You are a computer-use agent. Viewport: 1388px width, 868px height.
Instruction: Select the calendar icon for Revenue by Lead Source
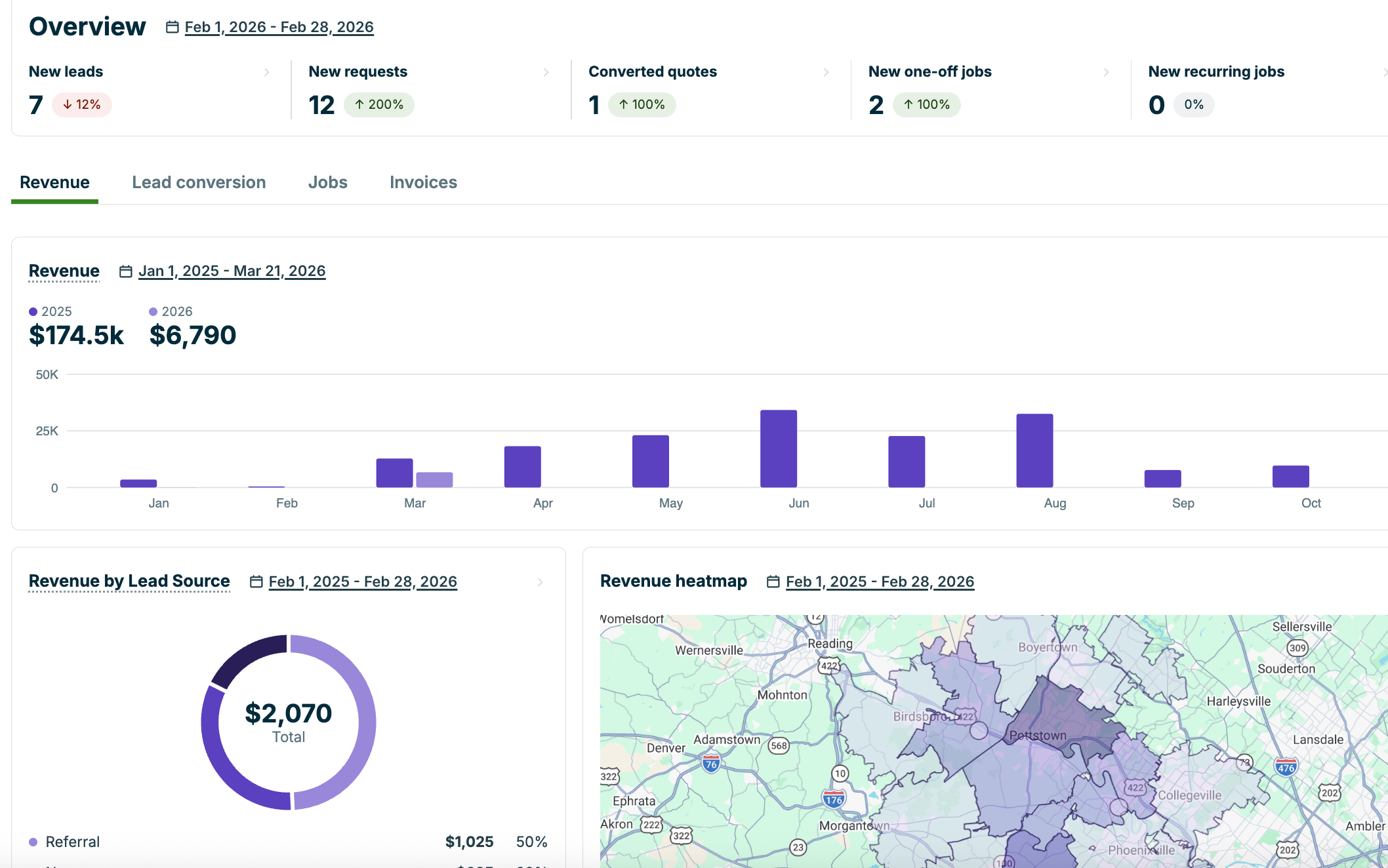coord(255,582)
